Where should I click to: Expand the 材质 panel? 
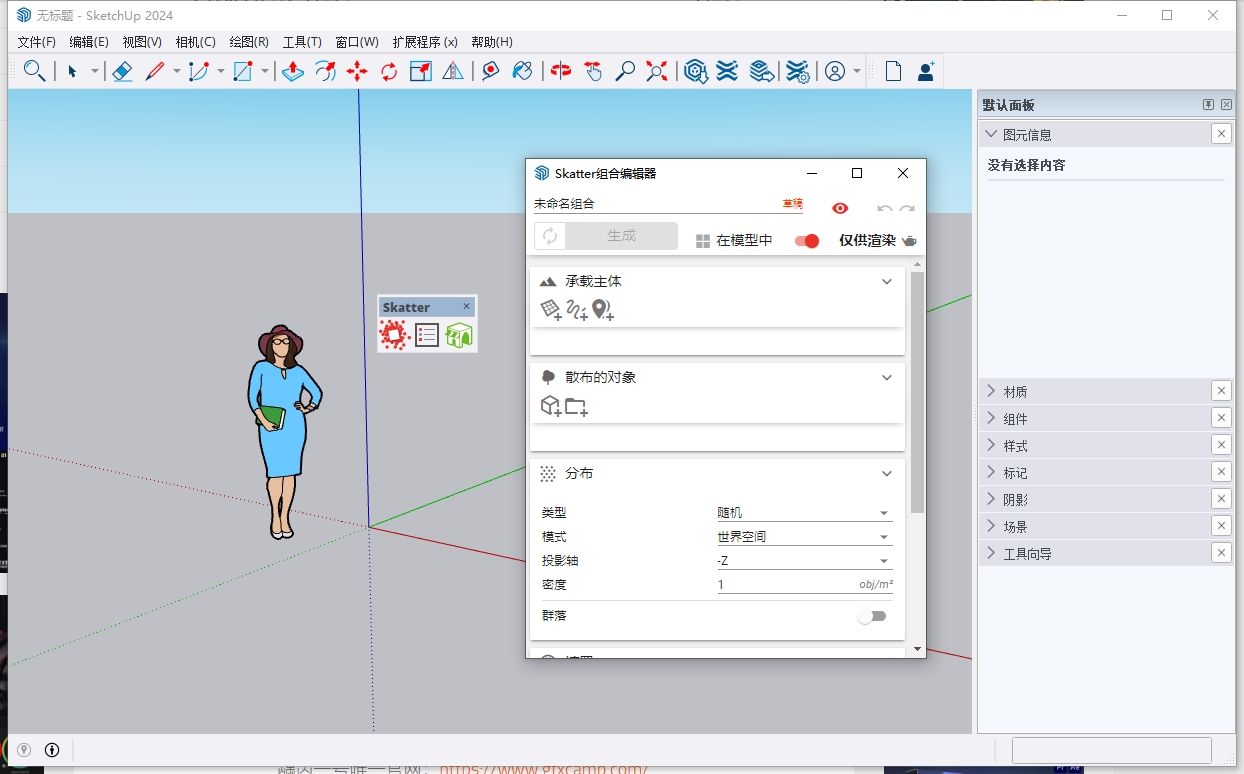tap(1106, 391)
